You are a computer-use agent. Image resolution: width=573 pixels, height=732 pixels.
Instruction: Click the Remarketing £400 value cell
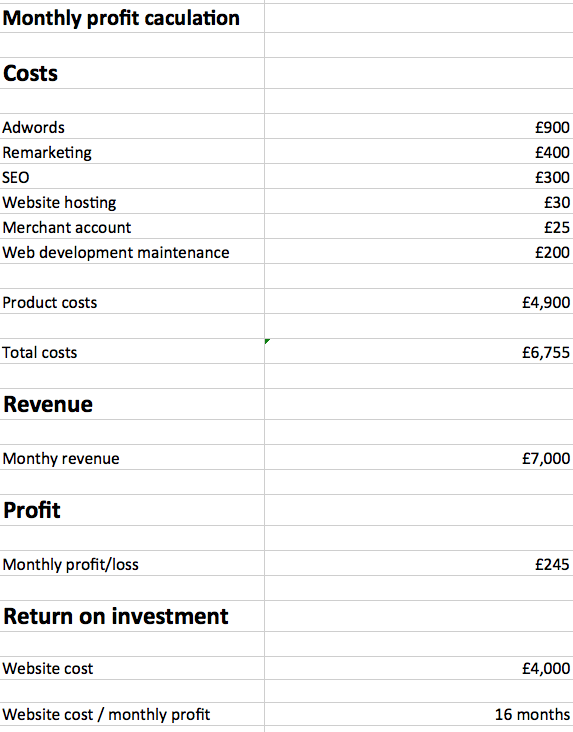[419, 151]
